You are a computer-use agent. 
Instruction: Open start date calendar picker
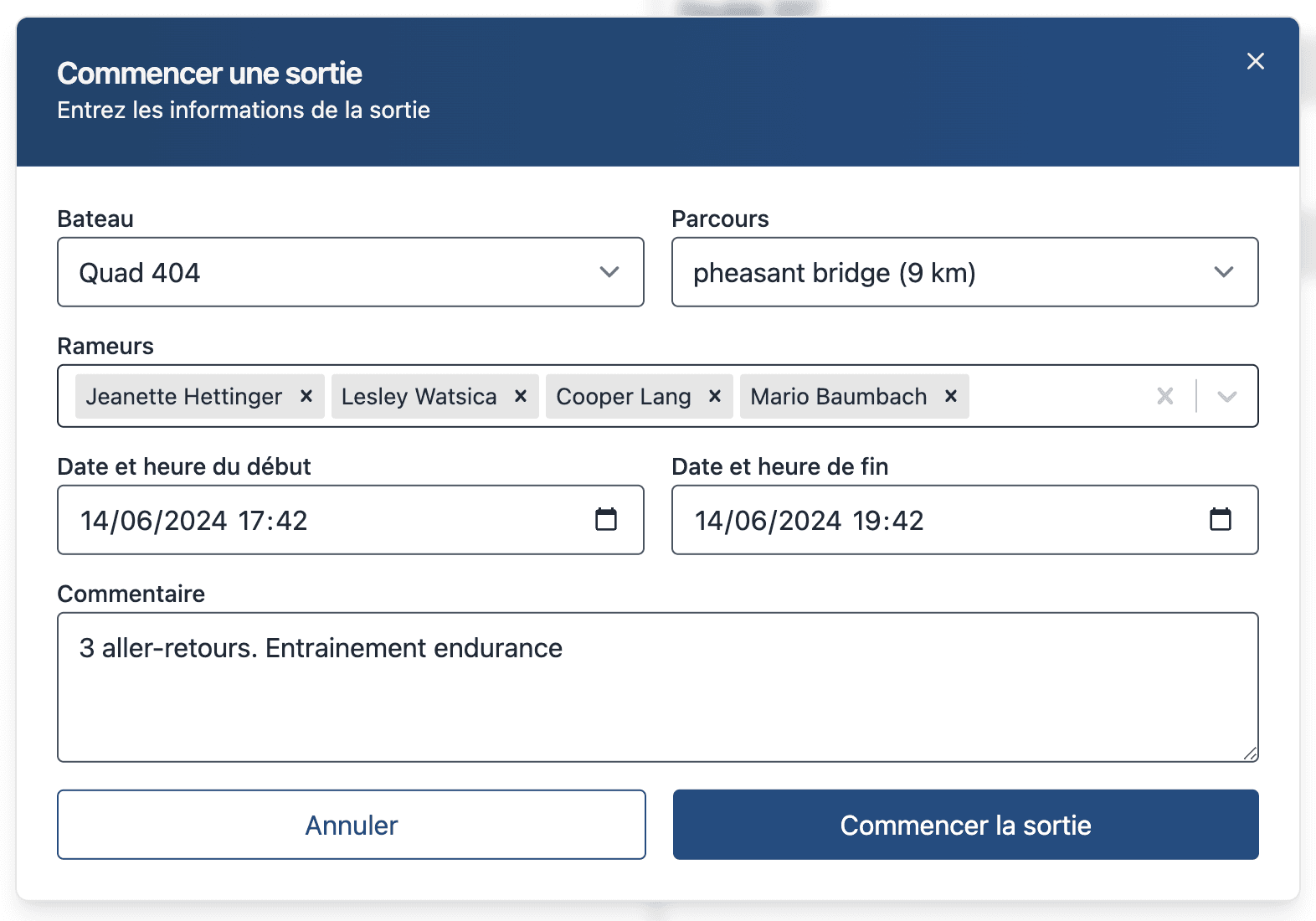(x=606, y=520)
